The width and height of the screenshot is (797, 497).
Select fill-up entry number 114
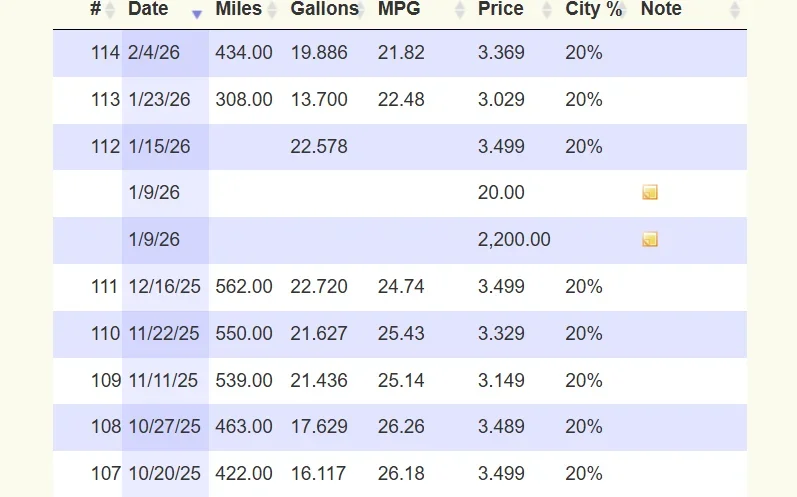105,53
